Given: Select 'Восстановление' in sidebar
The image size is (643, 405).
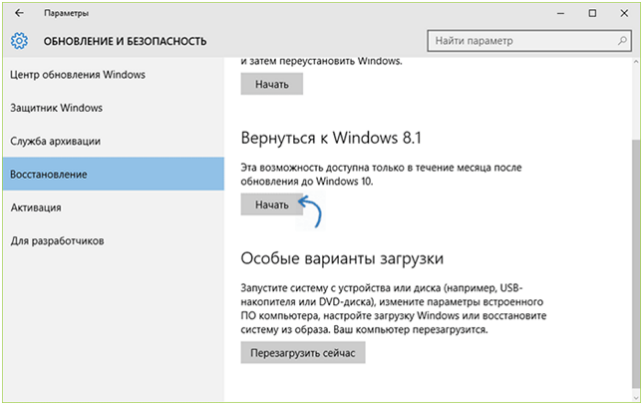Looking at the screenshot, I should tap(113, 174).
